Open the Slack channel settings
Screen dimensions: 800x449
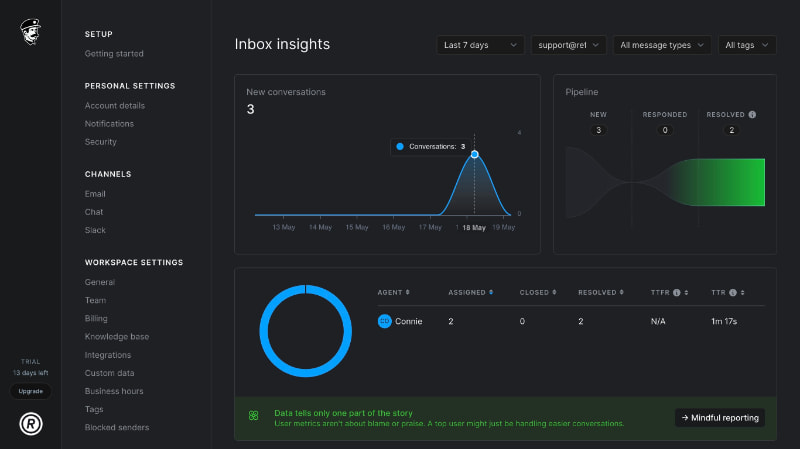coord(95,230)
